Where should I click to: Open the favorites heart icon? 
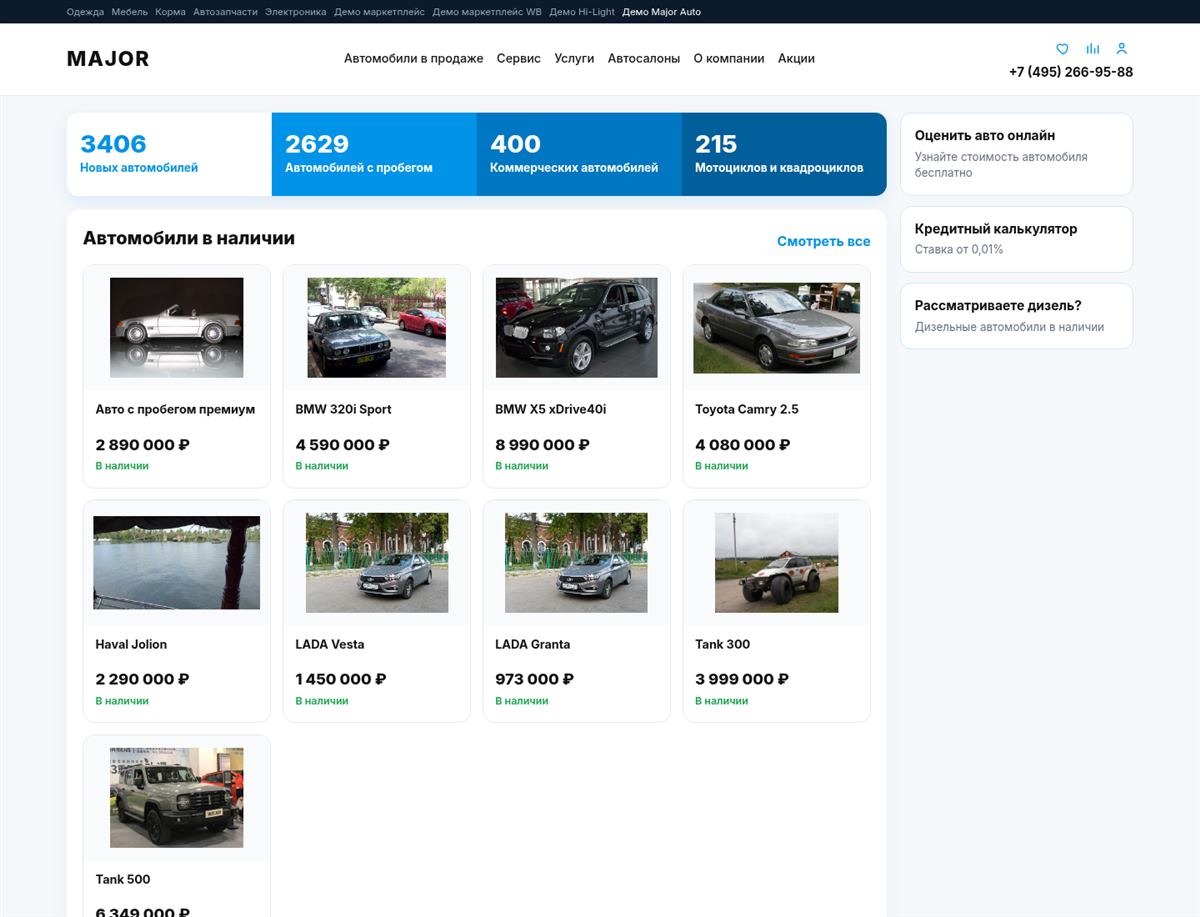tap(1062, 49)
